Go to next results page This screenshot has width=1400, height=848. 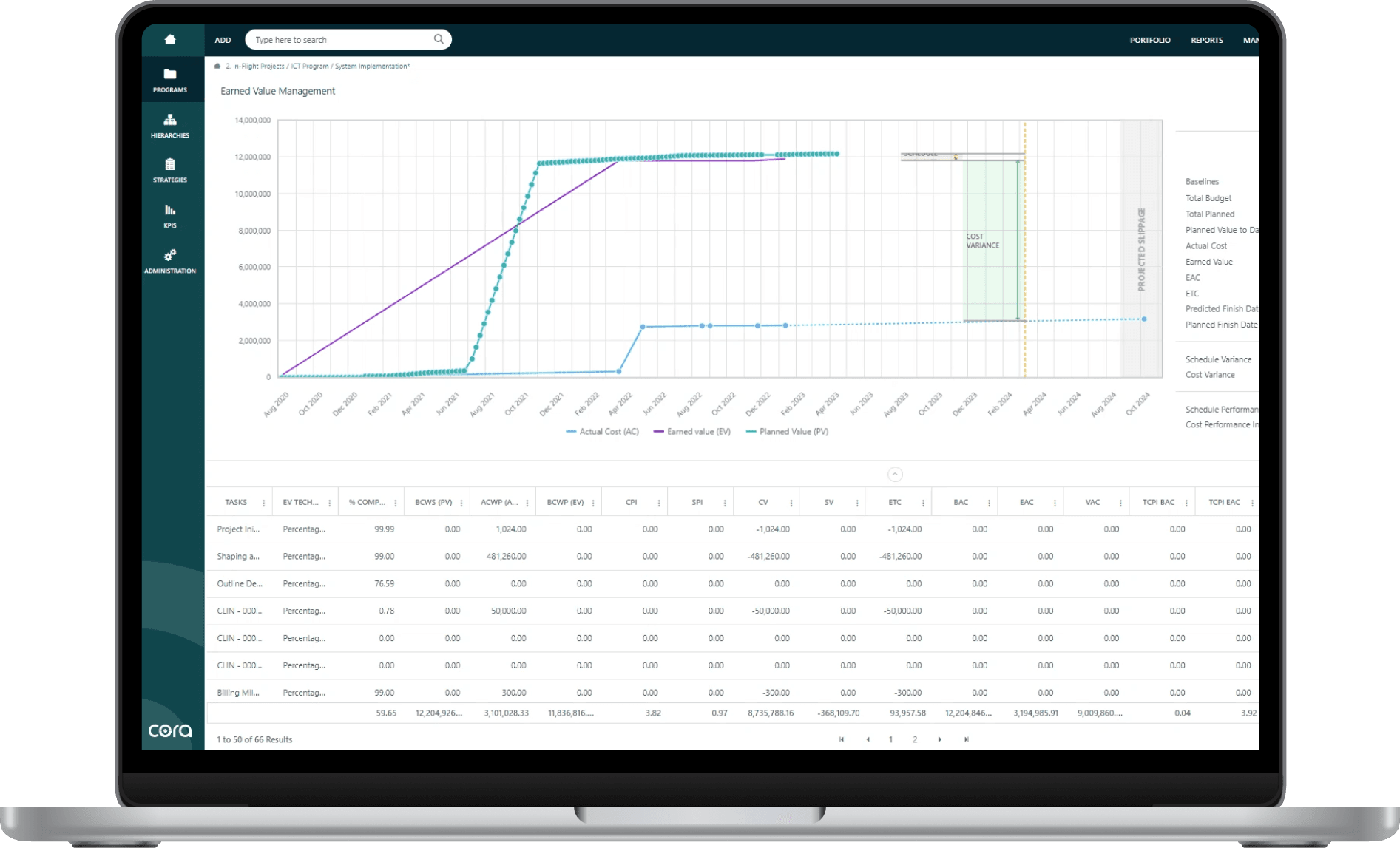coord(940,739)
